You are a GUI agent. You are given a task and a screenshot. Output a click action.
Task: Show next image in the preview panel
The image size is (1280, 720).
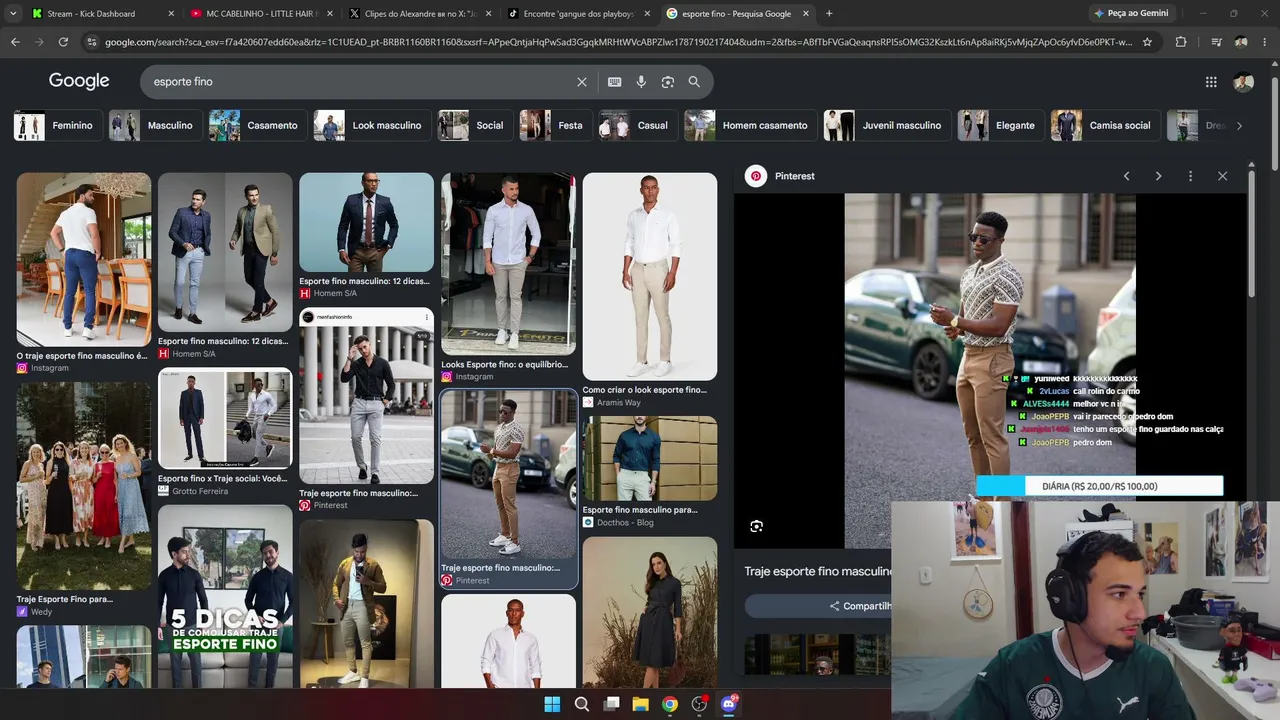(1158, 176)
